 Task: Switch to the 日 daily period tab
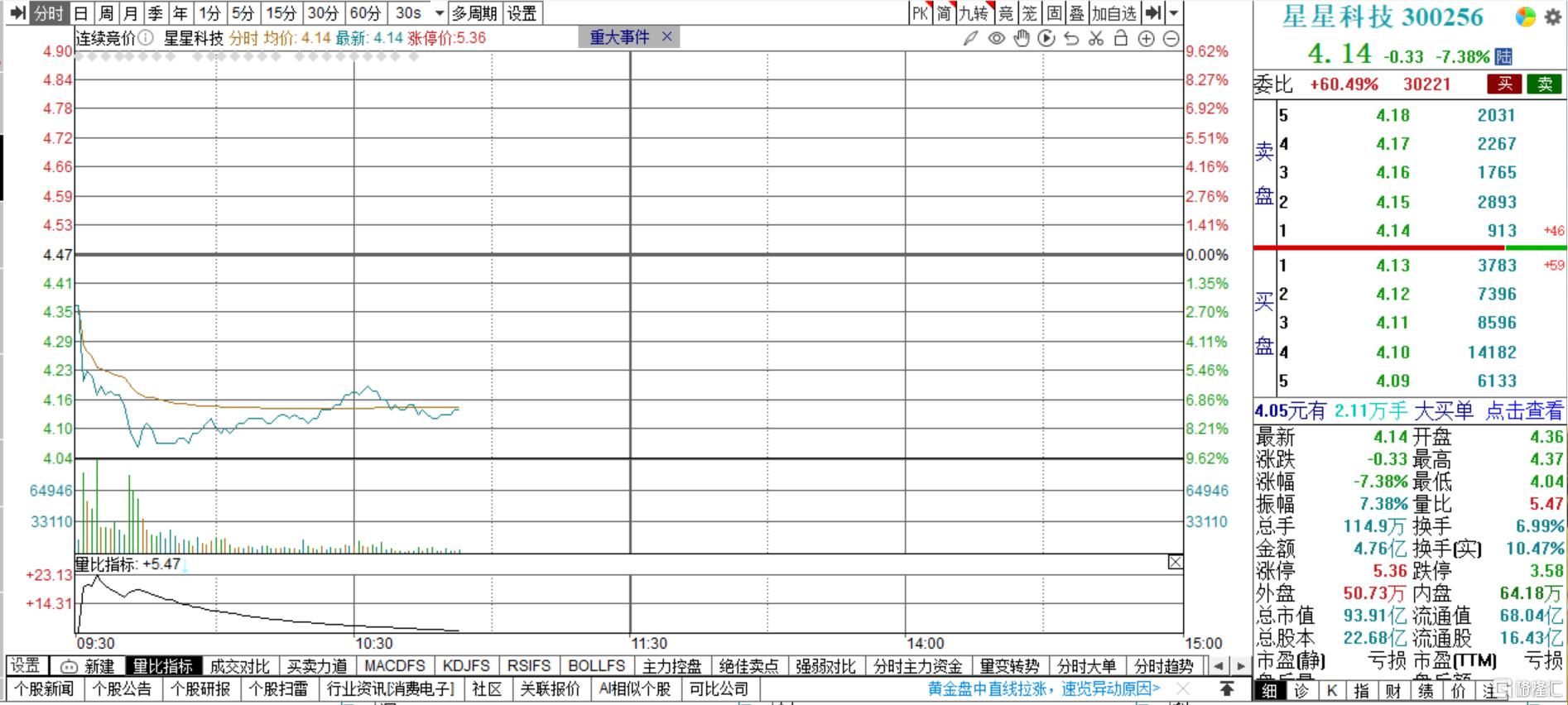81,13
